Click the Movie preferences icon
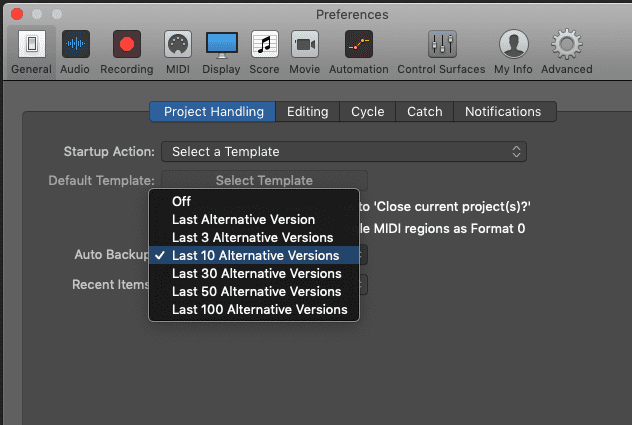Viewport: 632px width, 425px height. [x=305, y=52]
